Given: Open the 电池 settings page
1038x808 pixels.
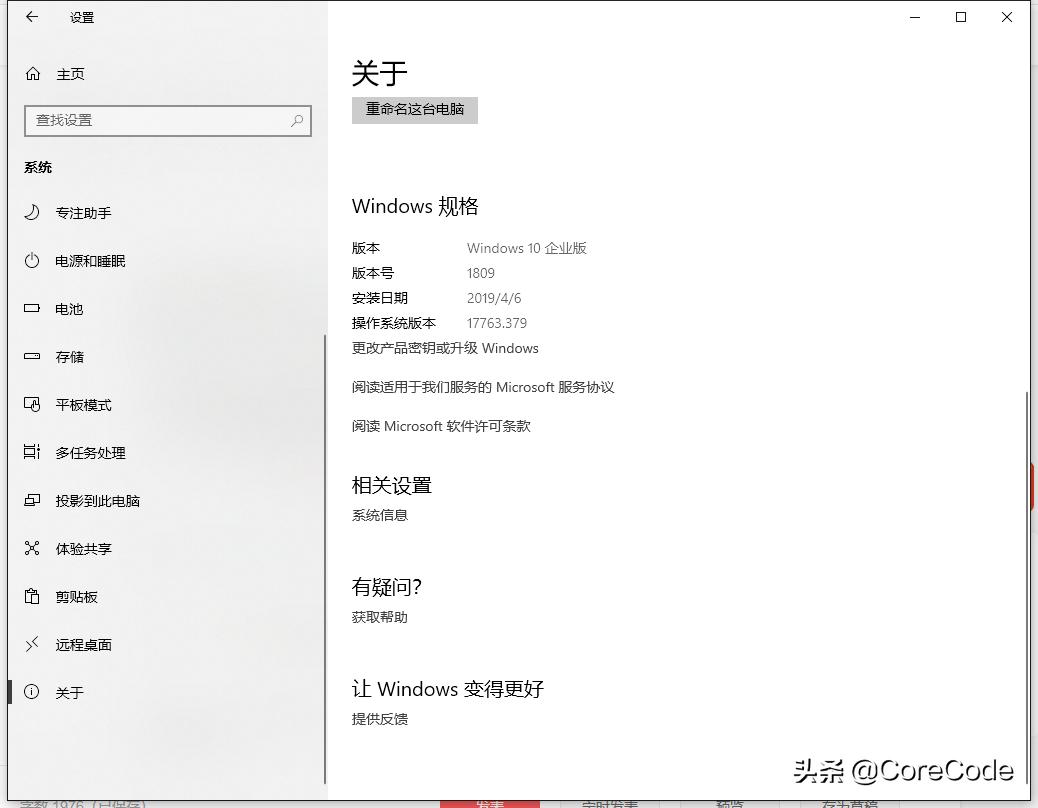Looking at the screenshot, I should (68, 309).
